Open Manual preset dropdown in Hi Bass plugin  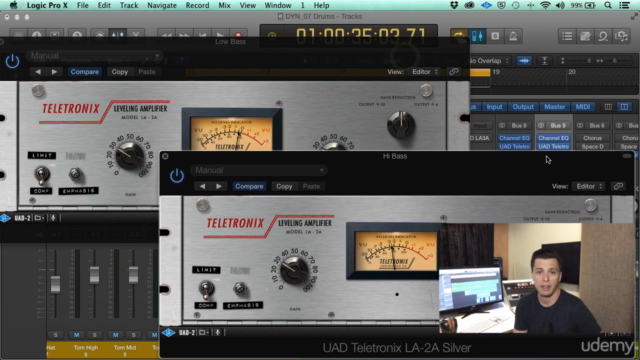point(259,170)
